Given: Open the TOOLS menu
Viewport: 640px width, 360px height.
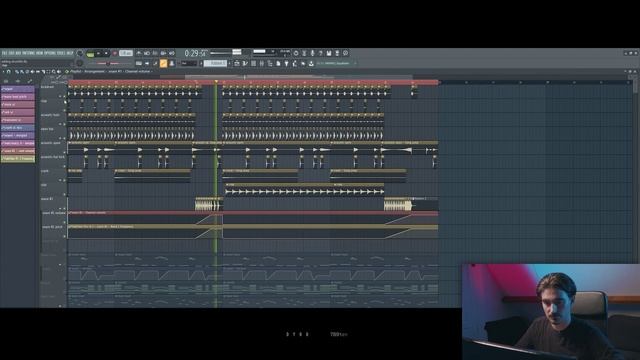Looking at the screenshot, I should (x=61, y=53).
